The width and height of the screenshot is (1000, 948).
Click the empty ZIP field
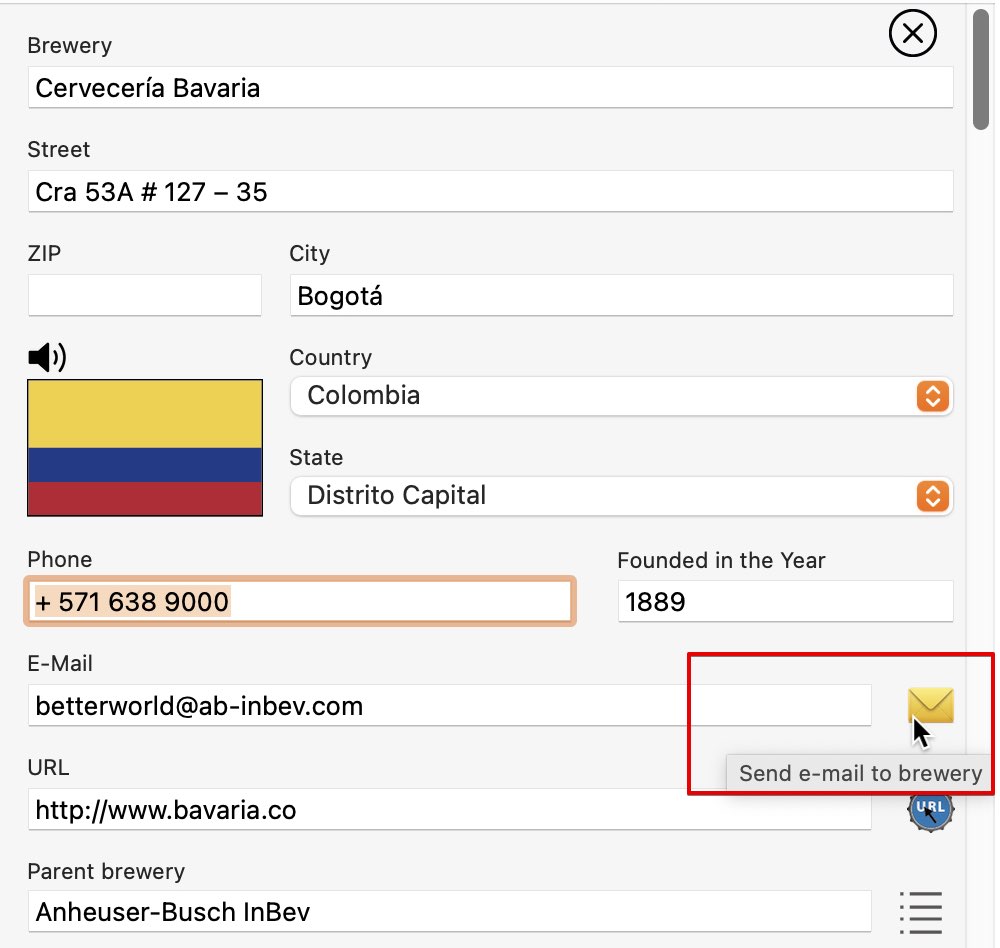(145, 295)
